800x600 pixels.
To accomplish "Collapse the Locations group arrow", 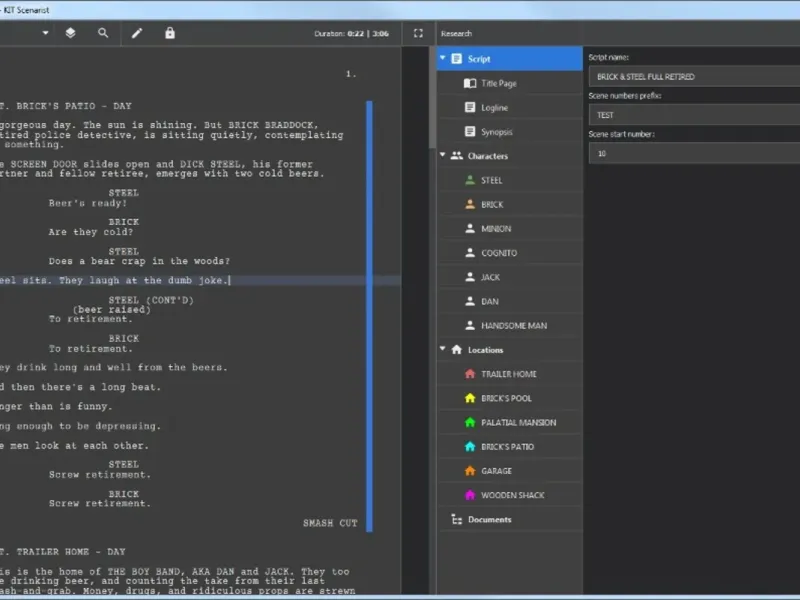I will (442, 349).
